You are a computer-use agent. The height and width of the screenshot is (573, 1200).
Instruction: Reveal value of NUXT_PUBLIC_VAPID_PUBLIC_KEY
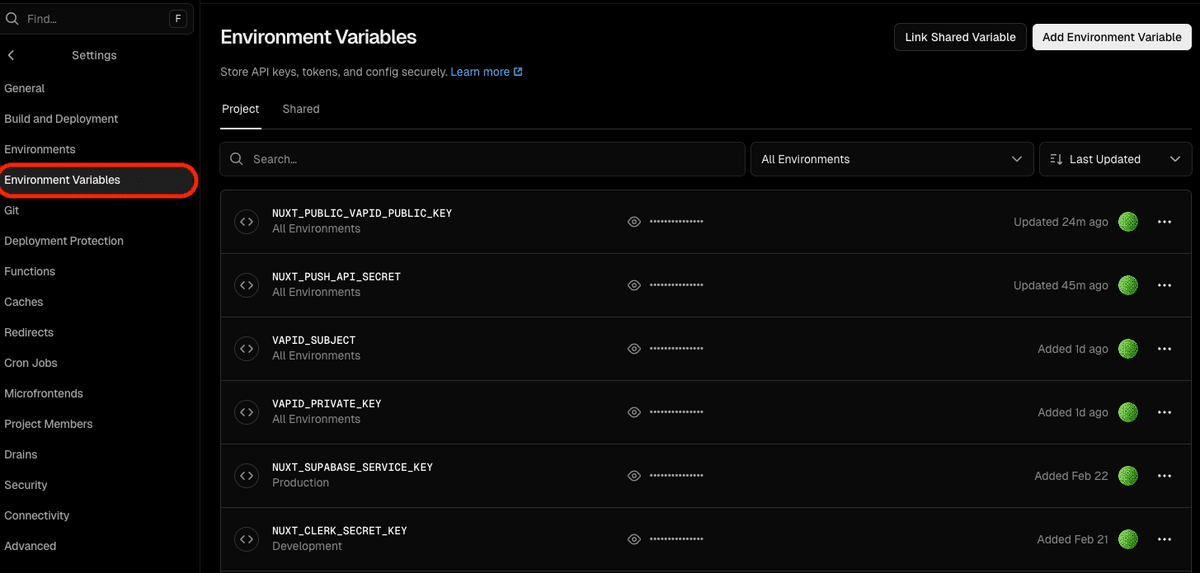click(634, 222)
